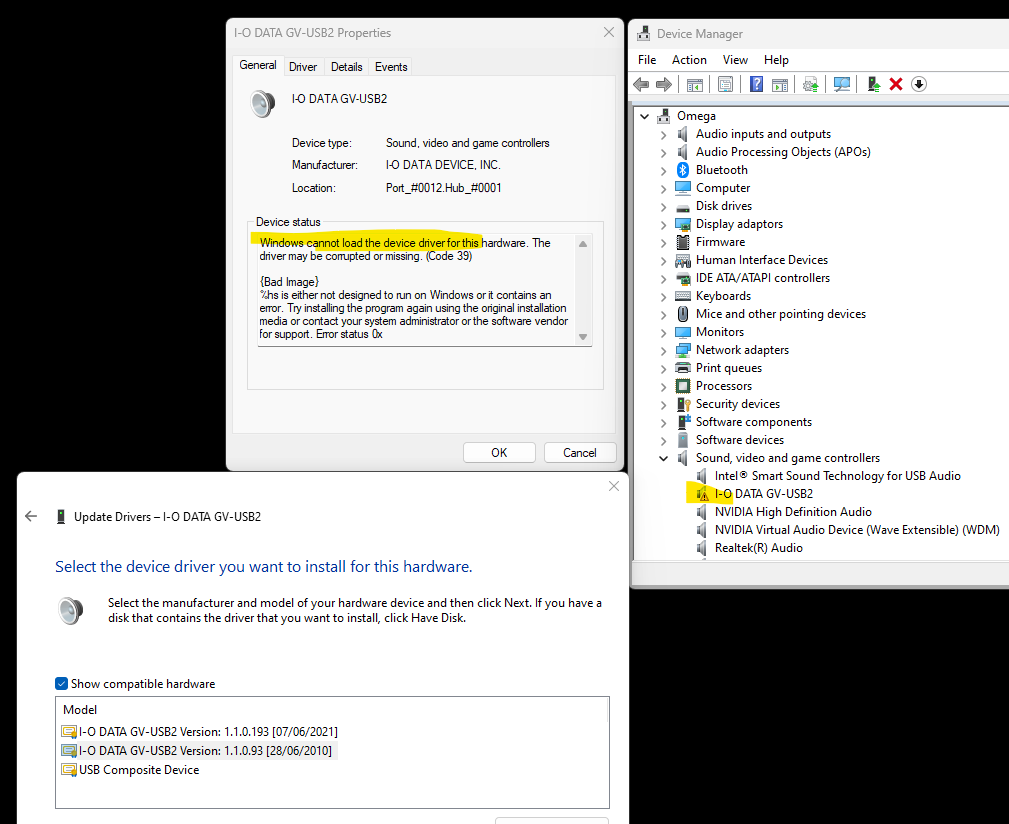1009x824 pixels.
Task: Expand the Monitors category
Action: (x=663, y=333)
